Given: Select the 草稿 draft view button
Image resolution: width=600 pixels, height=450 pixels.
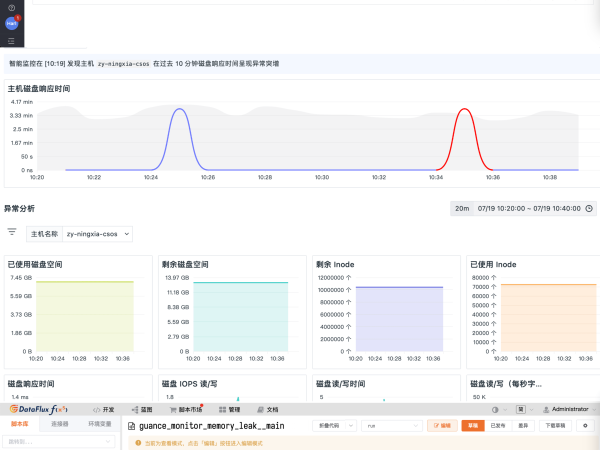Looking at the screenshot, I should tap(473, 426).
